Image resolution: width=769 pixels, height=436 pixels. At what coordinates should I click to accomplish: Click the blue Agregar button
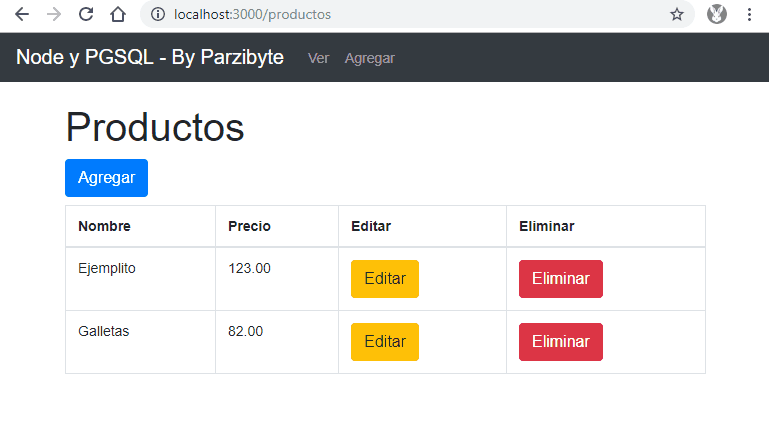click(106, 178)
